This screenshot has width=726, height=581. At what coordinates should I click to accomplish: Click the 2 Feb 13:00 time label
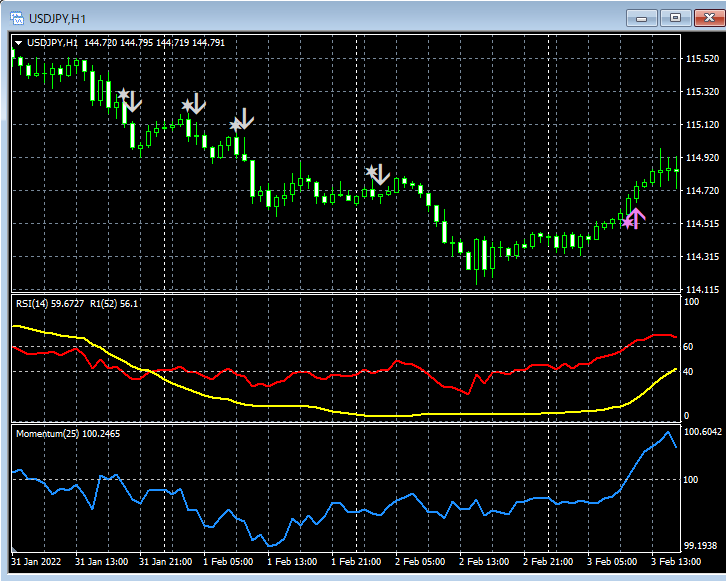pos(484,562)
